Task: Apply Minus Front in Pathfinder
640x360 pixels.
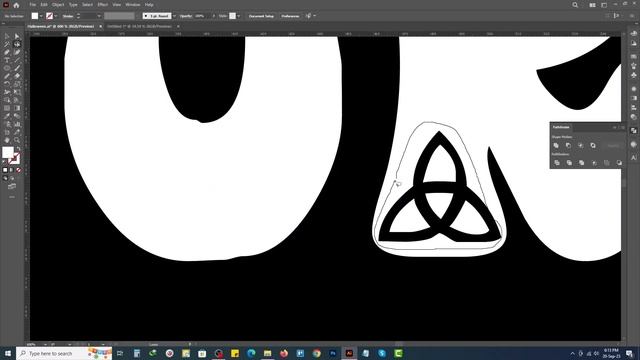Action: [568, 145]
